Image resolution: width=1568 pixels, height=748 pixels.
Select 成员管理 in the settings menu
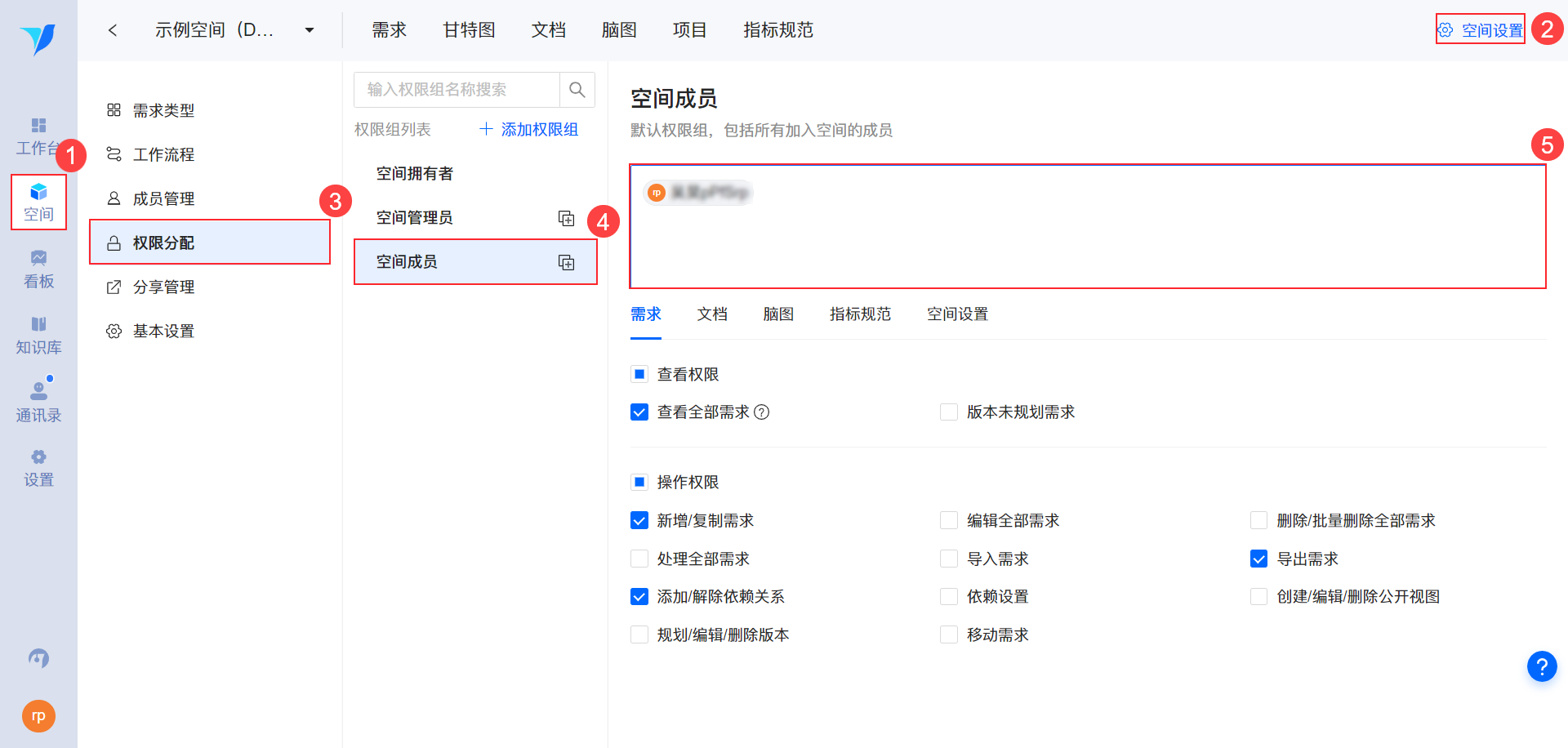pyautogui.click(x=163, y=198)
